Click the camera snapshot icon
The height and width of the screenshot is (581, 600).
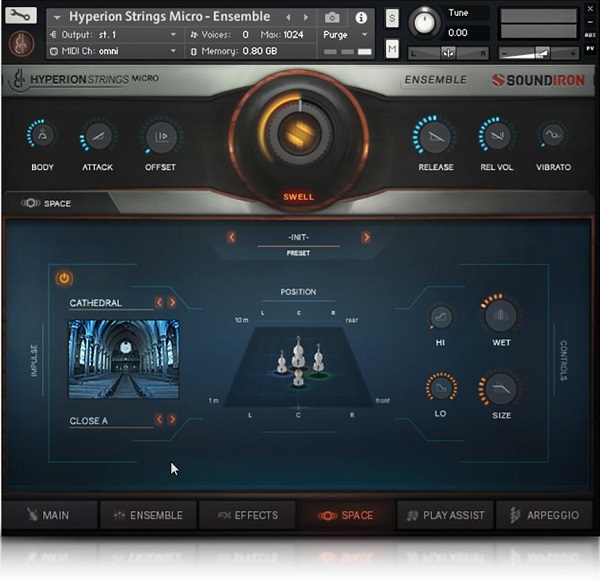332,18
